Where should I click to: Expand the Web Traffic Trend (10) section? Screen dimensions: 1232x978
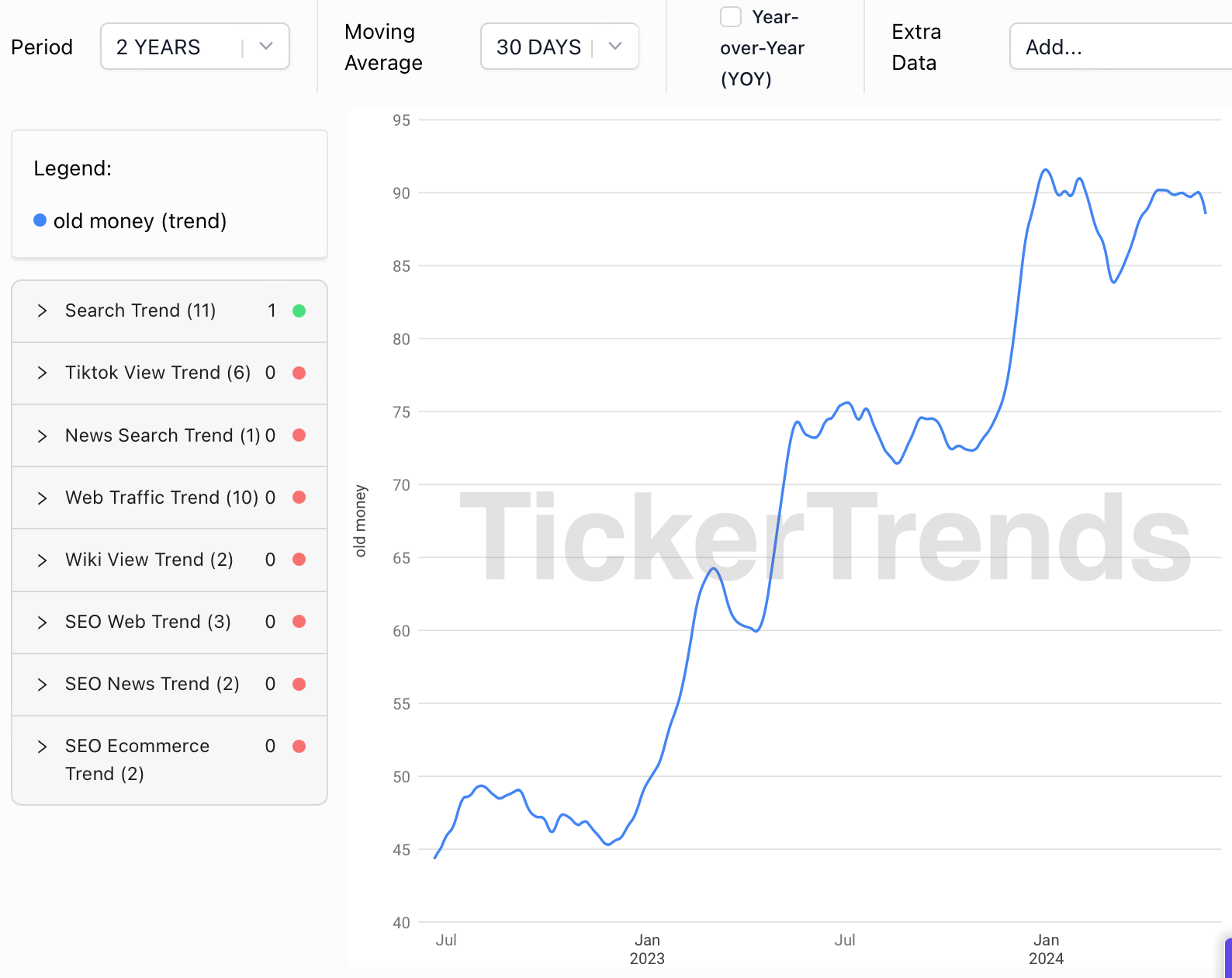tap(43, 498)
